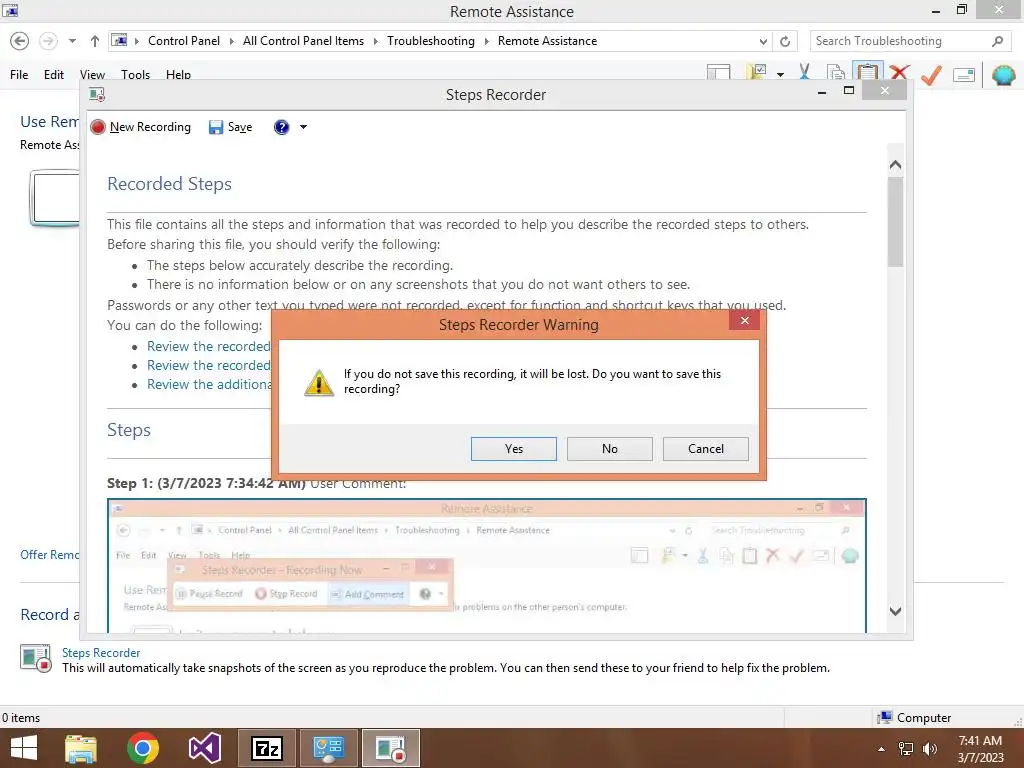The image size is (1024, 768).
Task: Click the blue help question mark icon
Action: [281, 127]
